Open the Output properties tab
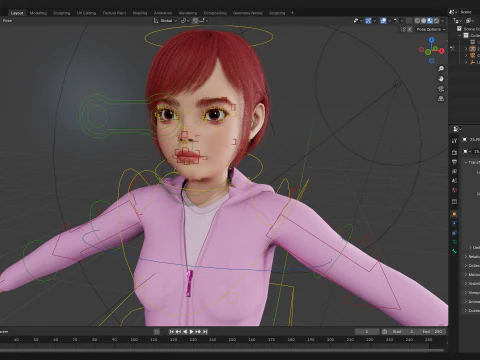 [x=454, y=162]
